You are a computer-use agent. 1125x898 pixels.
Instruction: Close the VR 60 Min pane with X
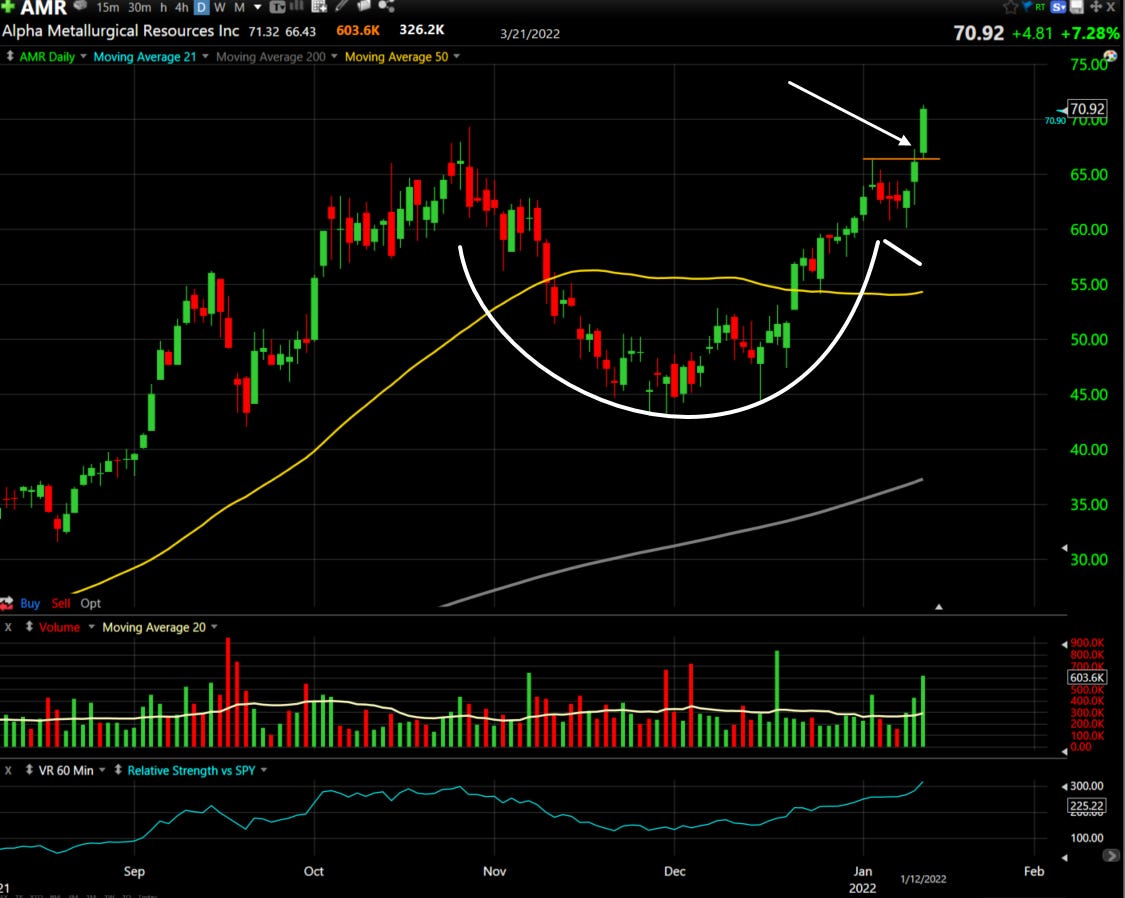9,770
